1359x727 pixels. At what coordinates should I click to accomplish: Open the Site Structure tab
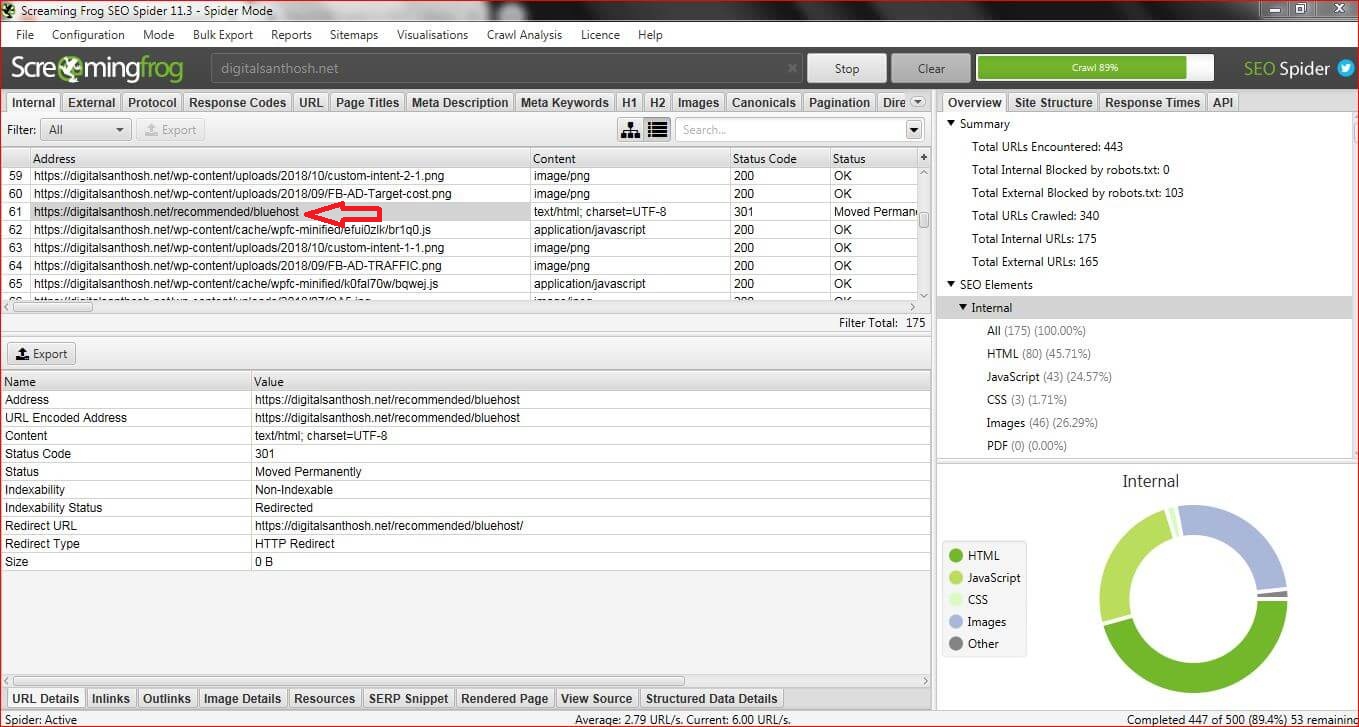[1053, 102]
